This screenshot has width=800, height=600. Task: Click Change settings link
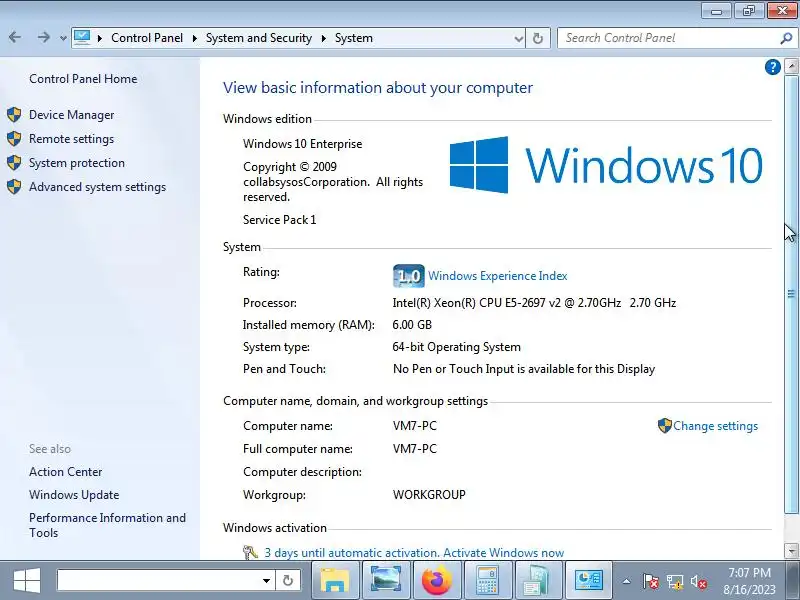coord(715,426)
